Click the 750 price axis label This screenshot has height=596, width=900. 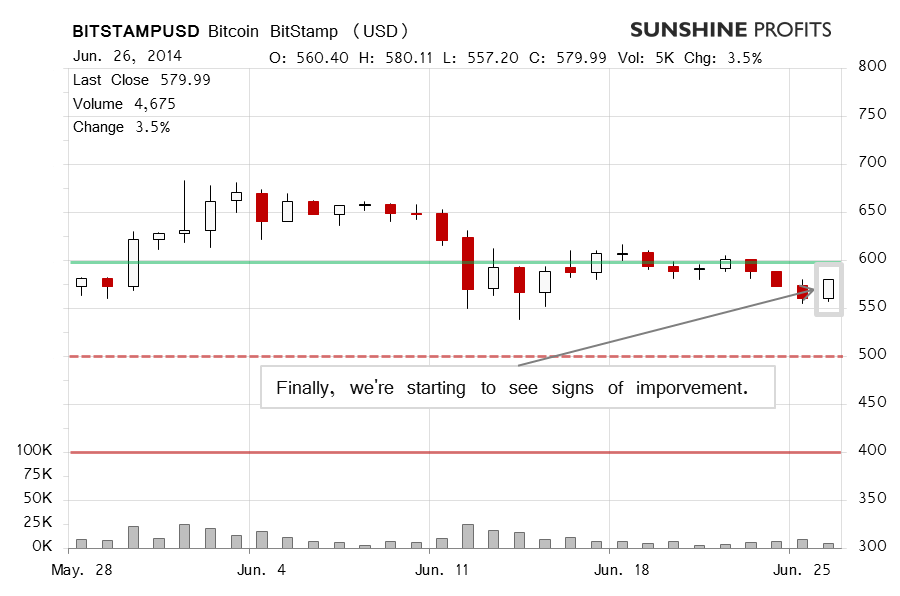[x=872, y=114]
